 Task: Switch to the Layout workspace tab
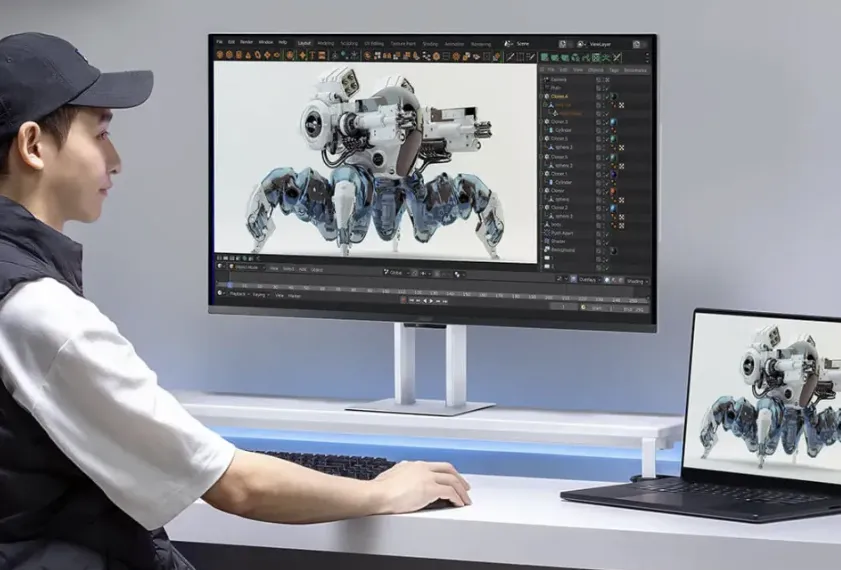pos(304,43)
